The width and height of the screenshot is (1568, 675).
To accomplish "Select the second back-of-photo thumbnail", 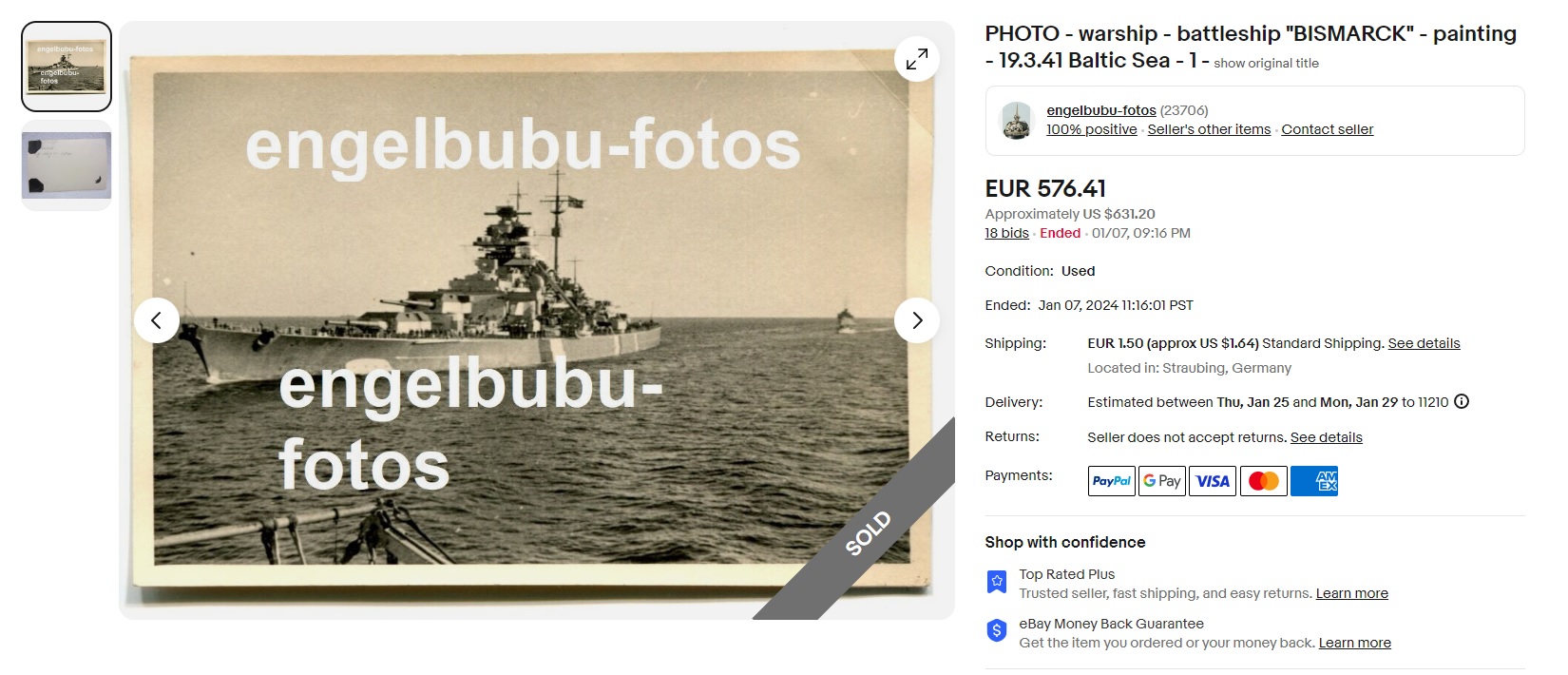I will click(67, 165).
